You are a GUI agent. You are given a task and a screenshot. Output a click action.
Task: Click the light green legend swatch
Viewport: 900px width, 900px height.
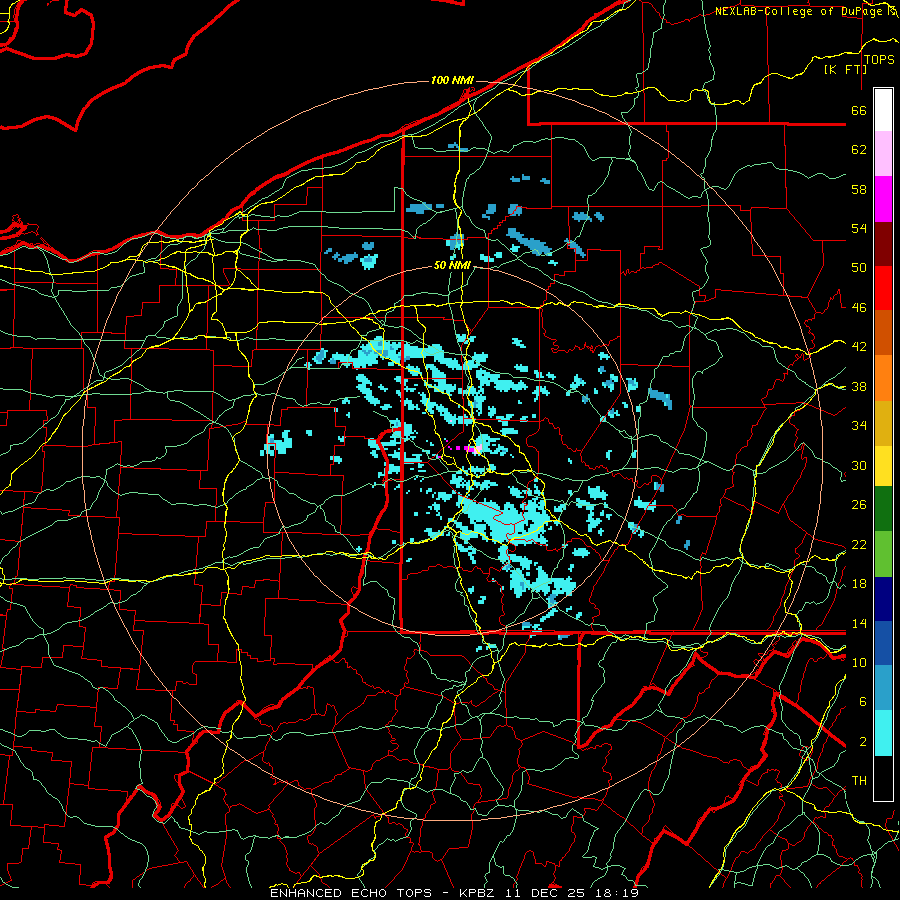883,554
